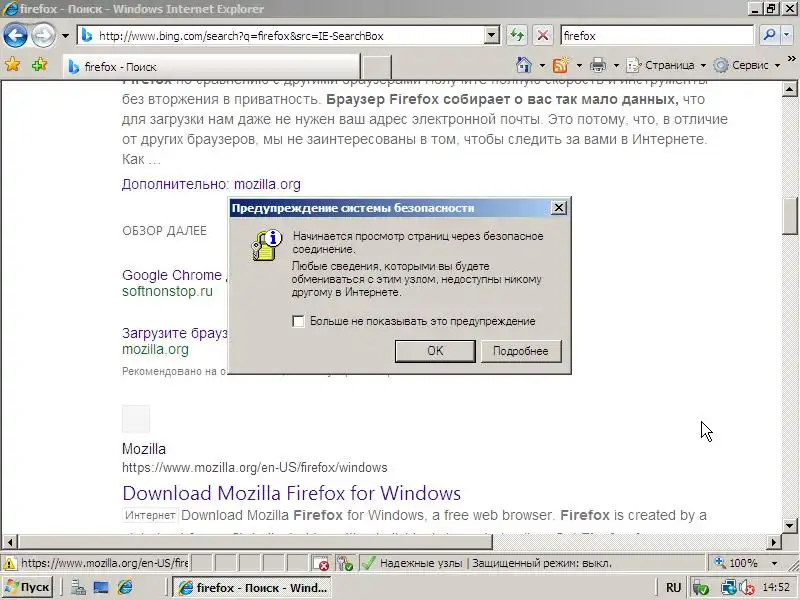Screen dimensions: 800x600
Task: Open a new blank tab
Action: 376,67
